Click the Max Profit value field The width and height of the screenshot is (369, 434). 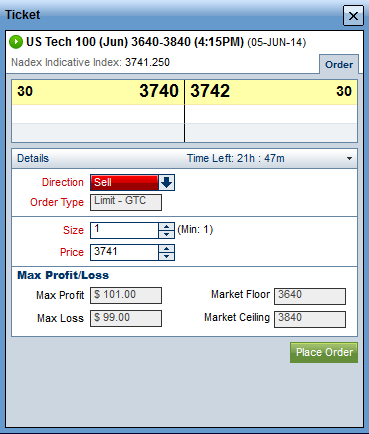click(126, 296)
